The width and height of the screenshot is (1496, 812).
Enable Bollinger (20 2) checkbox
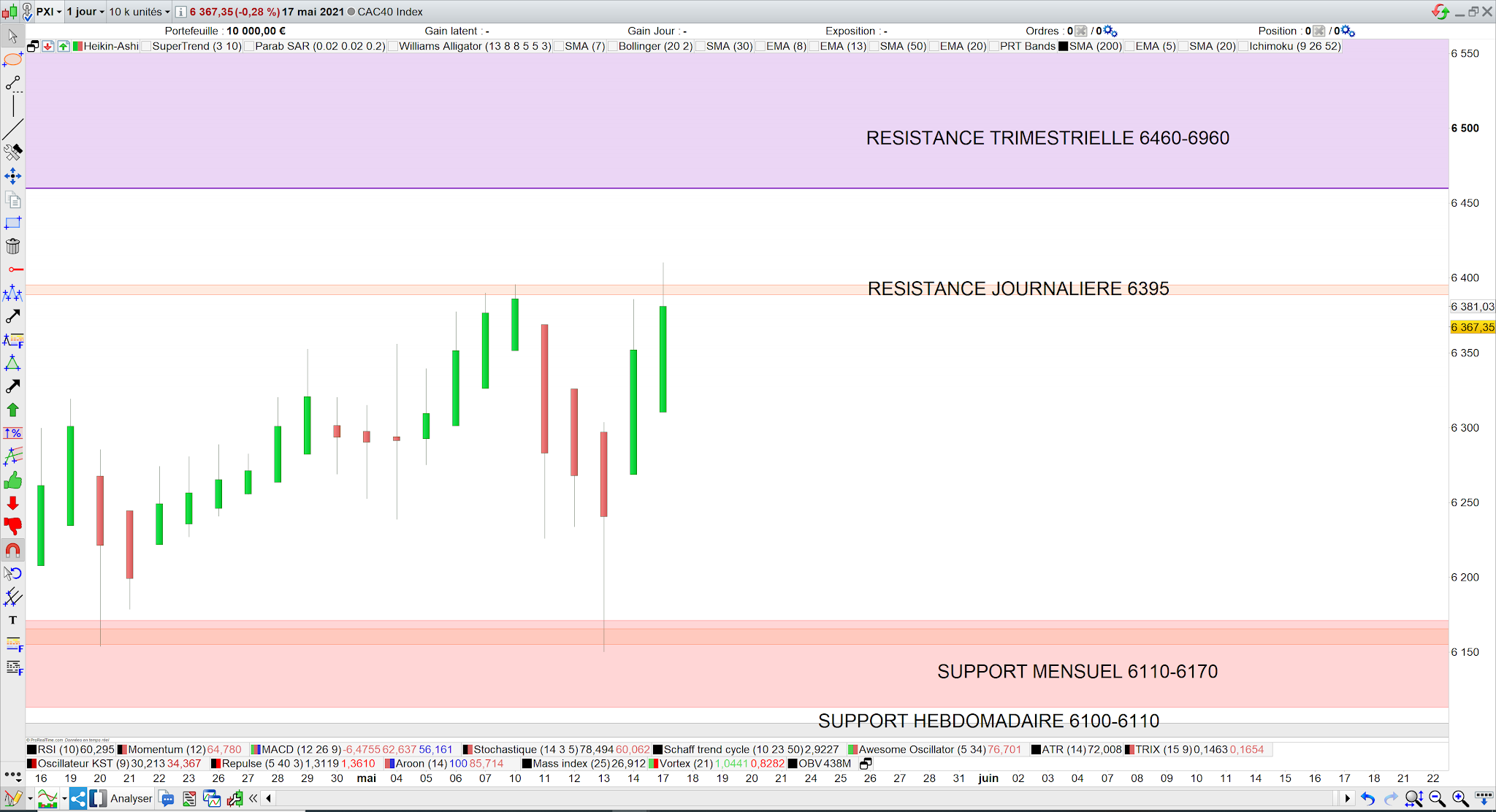point(612,46)
